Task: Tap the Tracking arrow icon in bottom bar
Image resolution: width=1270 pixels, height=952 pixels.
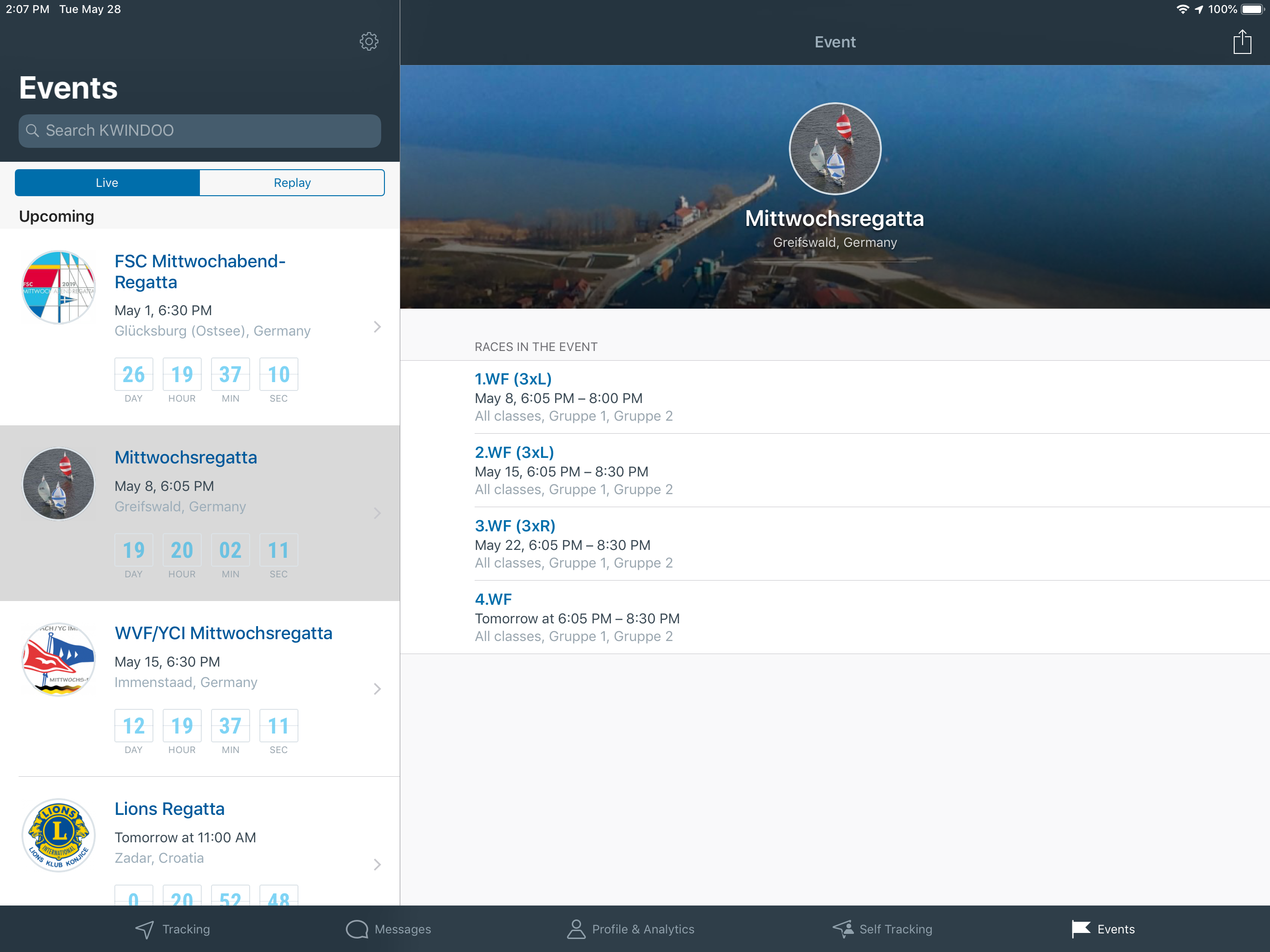Action: tap(145, 929)
